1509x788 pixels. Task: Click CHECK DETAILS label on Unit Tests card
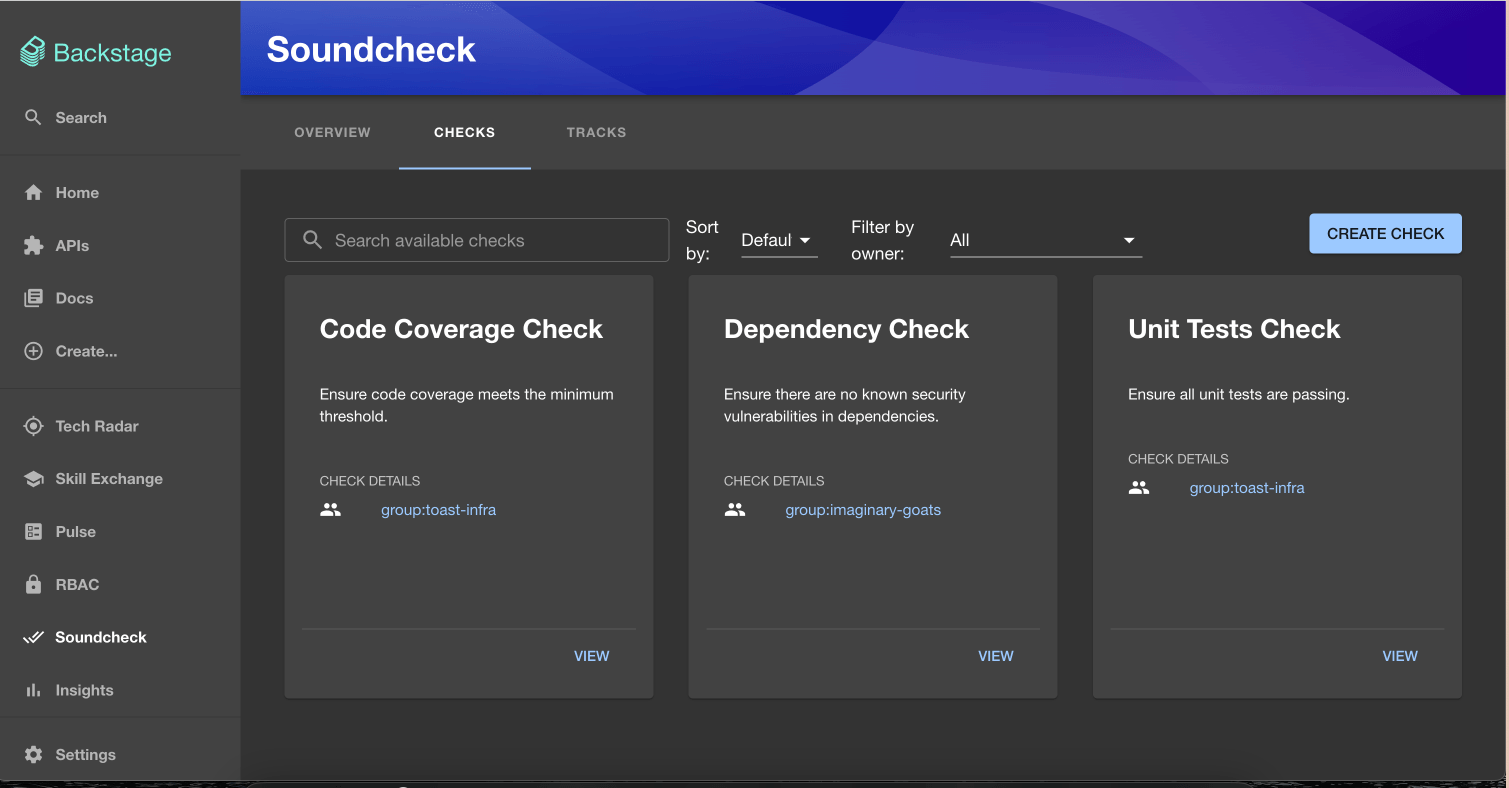(x=1178, y=459)
